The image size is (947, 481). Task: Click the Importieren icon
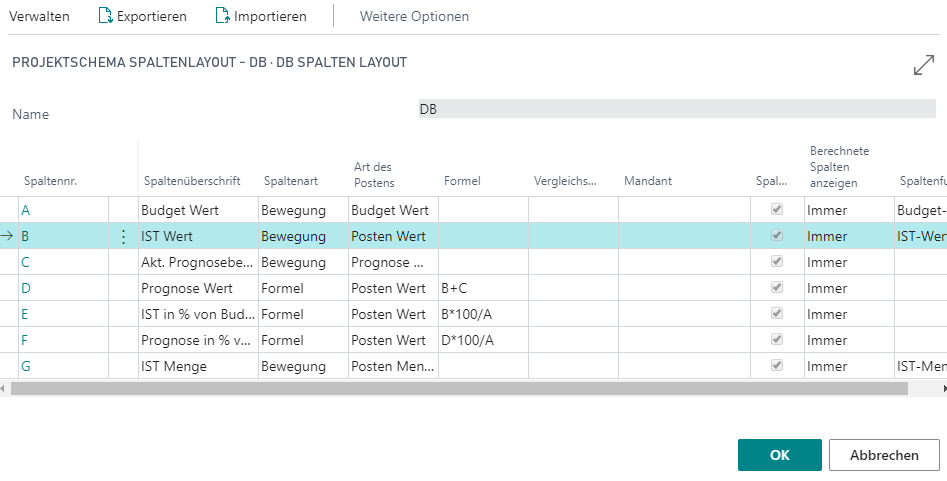[223, 16]
